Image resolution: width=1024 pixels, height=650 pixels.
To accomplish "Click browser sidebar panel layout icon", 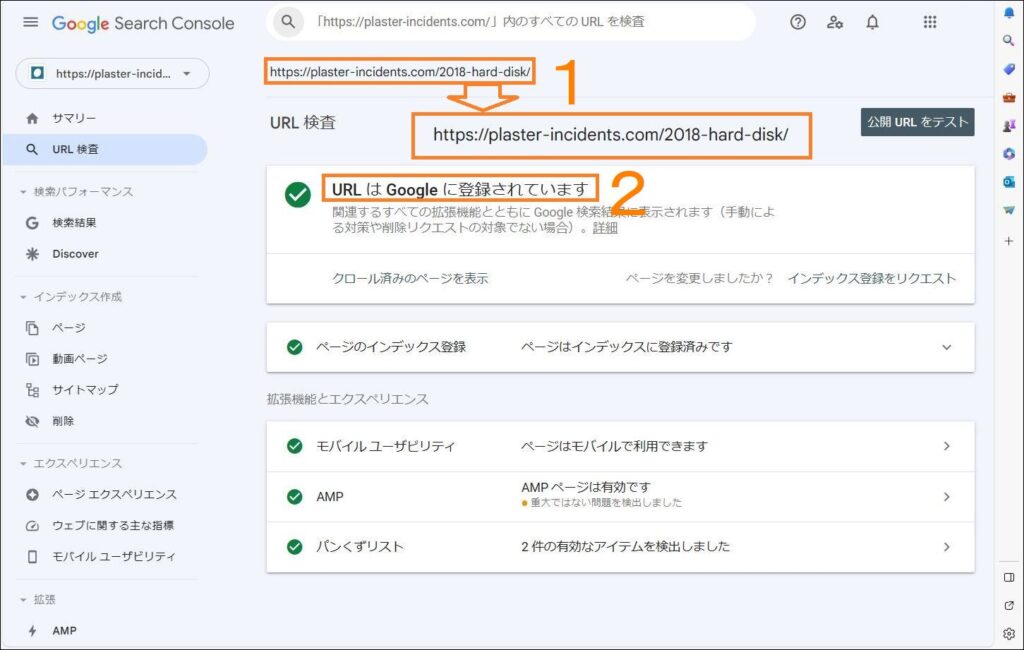I will click(x=1009, y=577).
